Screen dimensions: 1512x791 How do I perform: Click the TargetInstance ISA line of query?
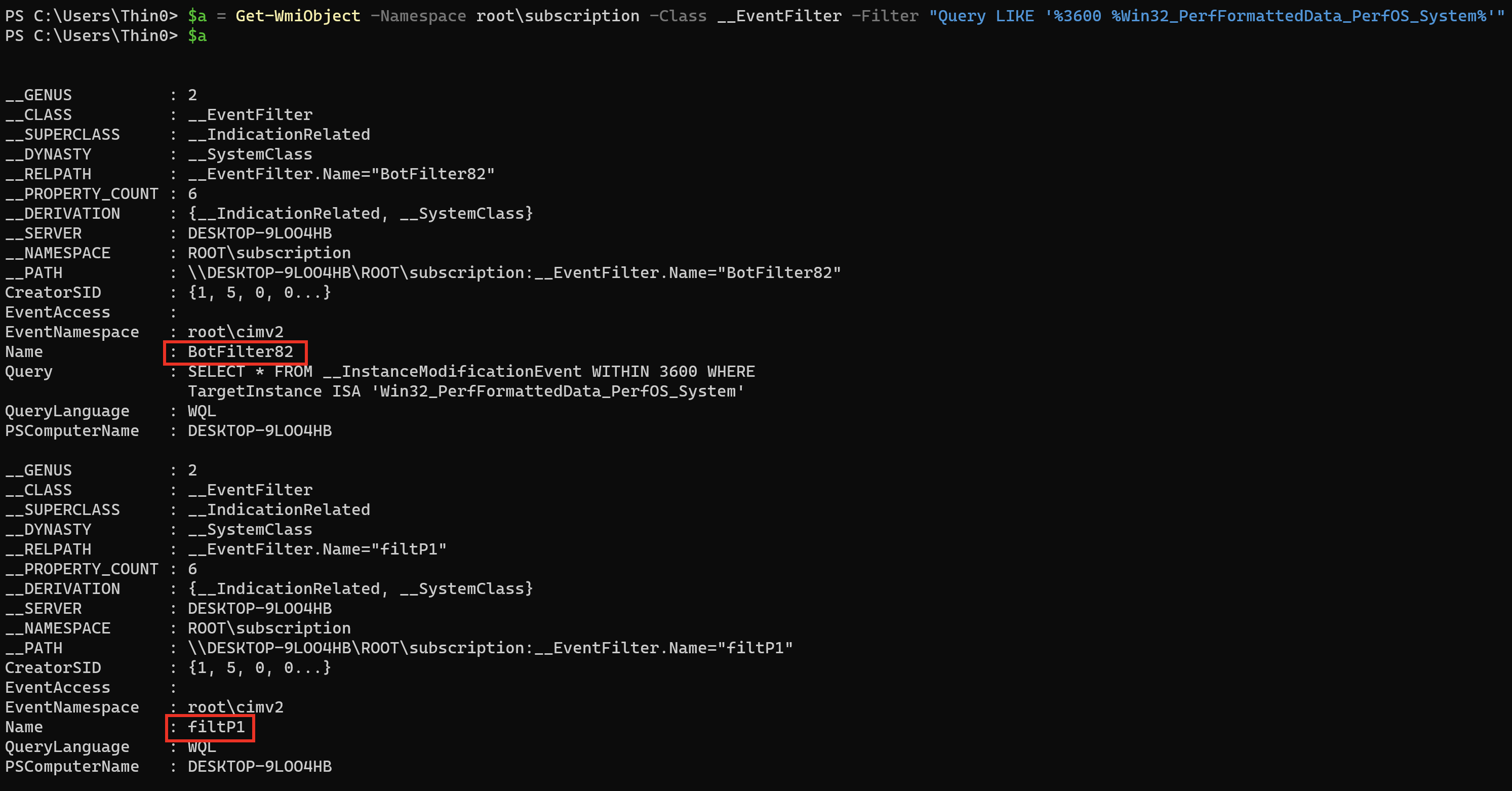tap(465, 391)
